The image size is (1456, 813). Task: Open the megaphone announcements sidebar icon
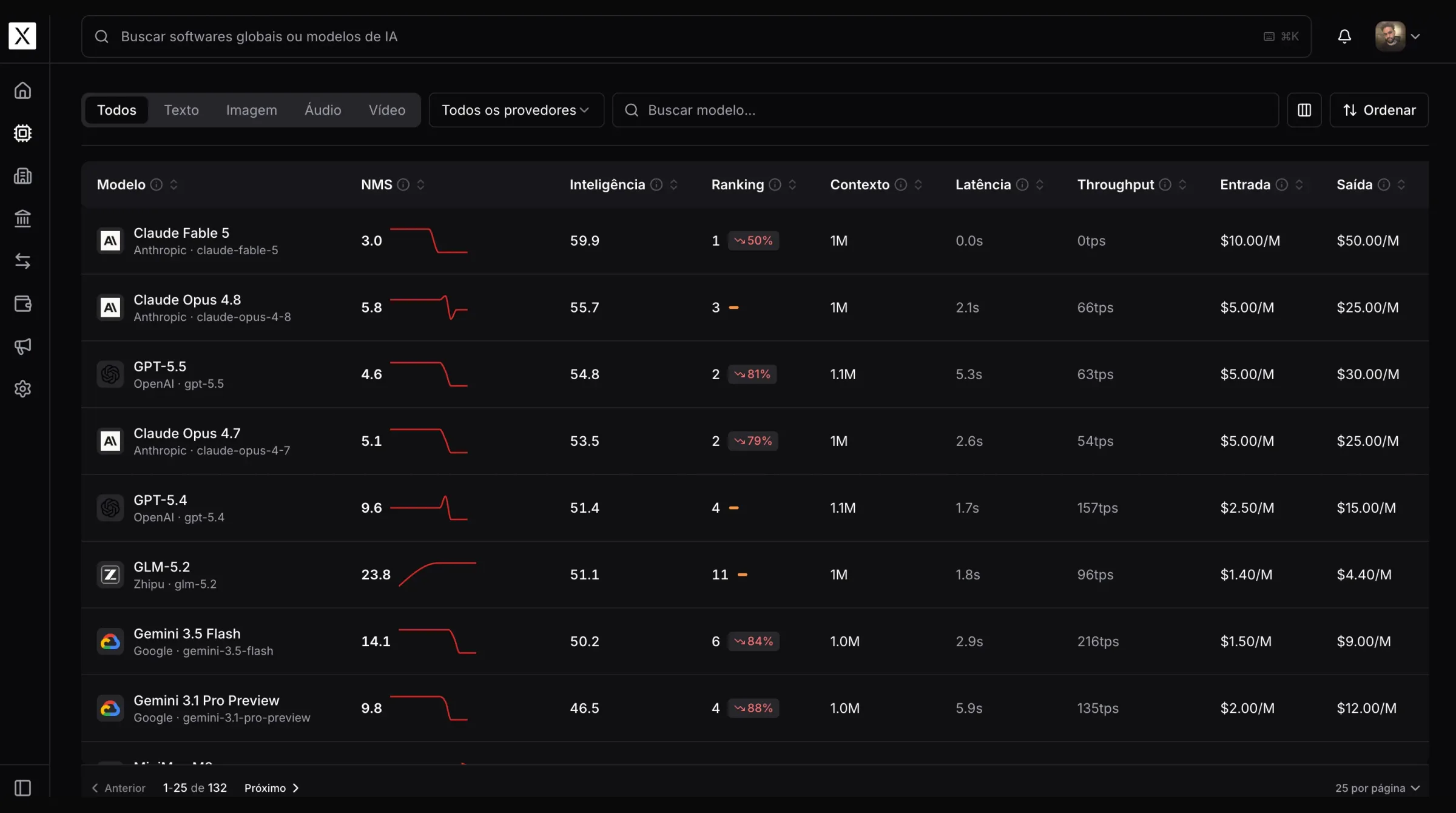click(22, 346)
